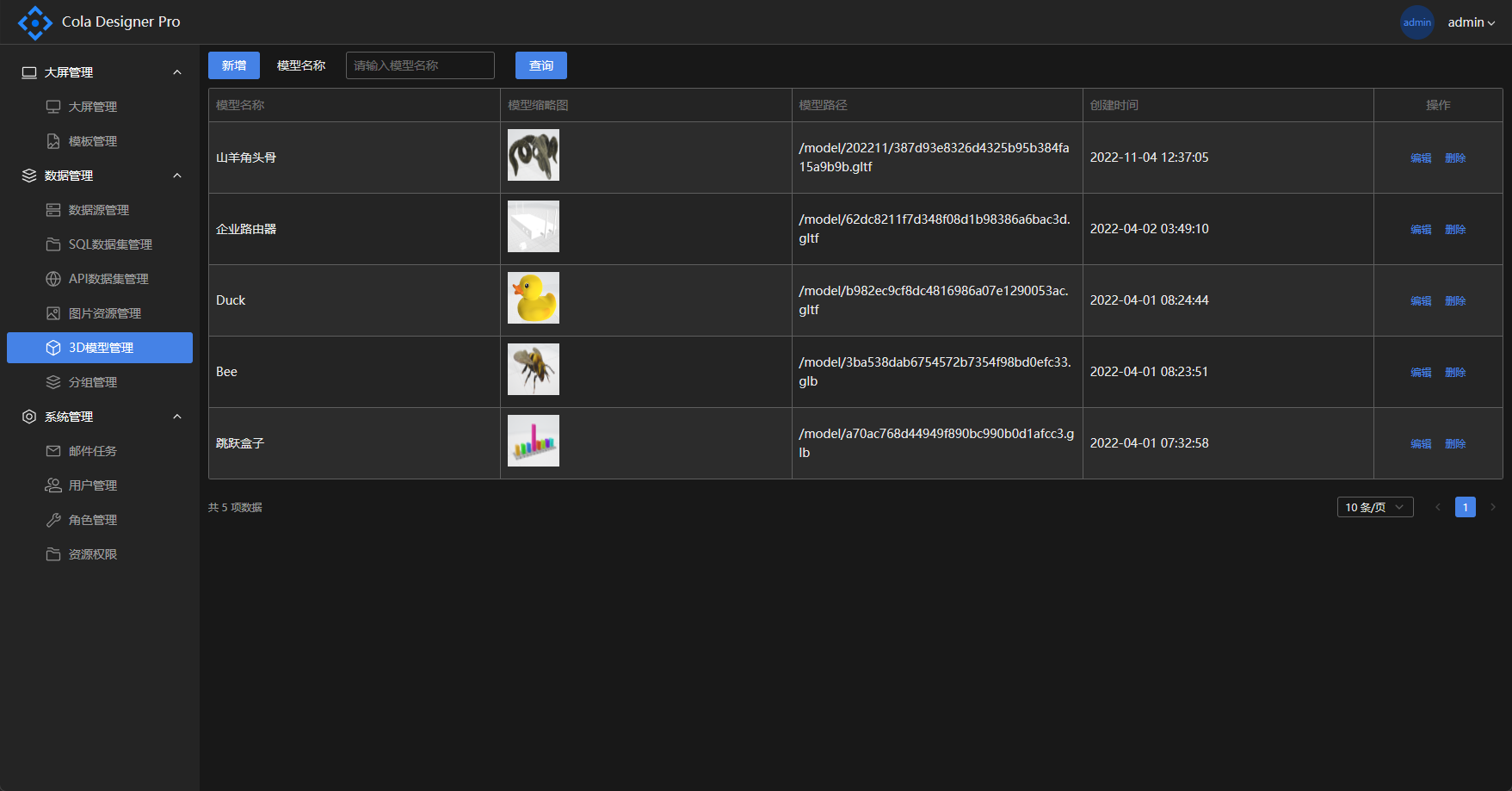The image size is (1512, 791).
Task: Click the 角色管理 wrench icon
Action: (x=53, y=520)
